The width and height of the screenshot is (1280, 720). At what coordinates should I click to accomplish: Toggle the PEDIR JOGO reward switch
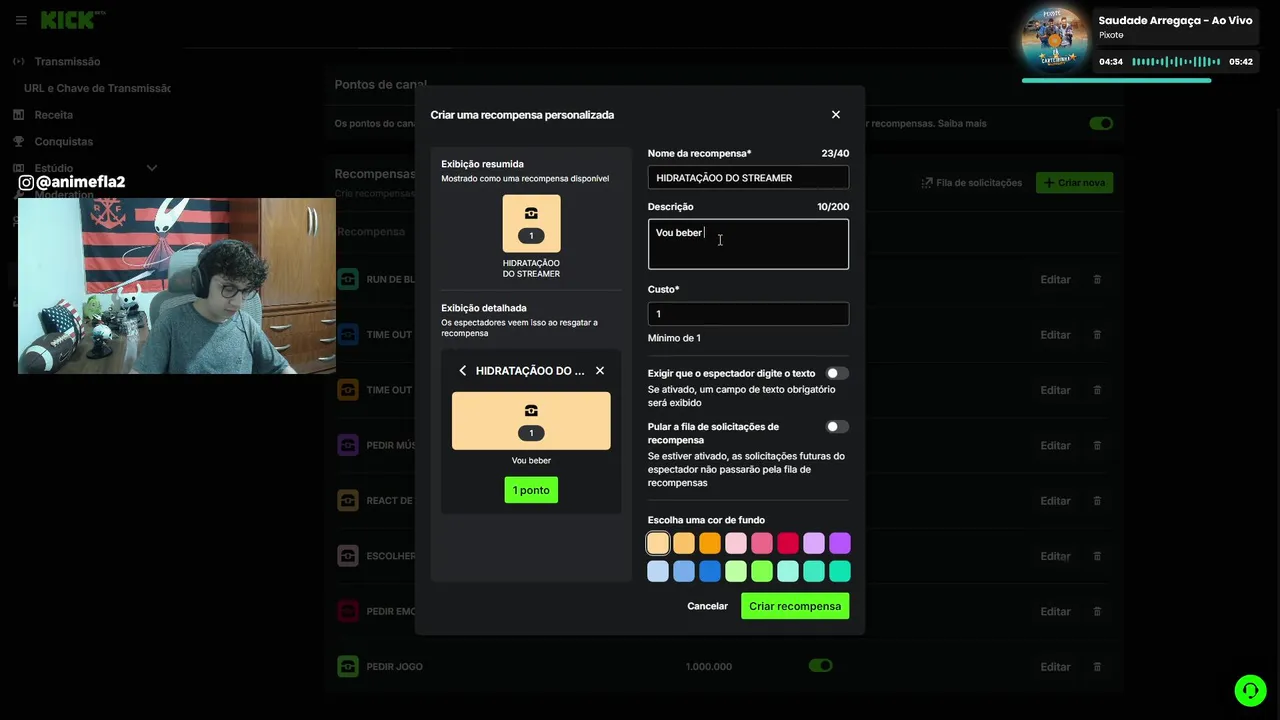tap(821, 666)
